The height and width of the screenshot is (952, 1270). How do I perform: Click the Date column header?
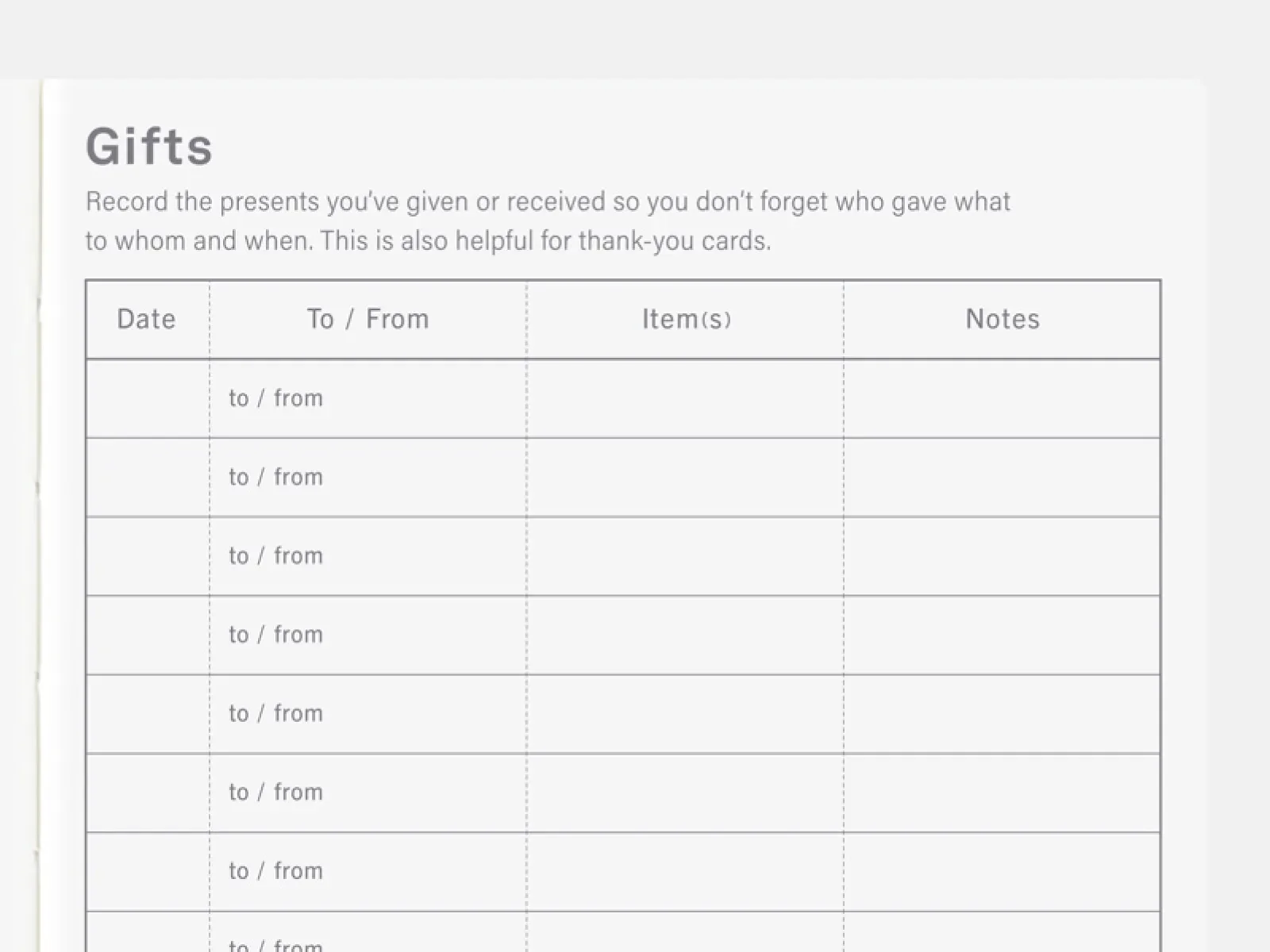coord(147,319)
